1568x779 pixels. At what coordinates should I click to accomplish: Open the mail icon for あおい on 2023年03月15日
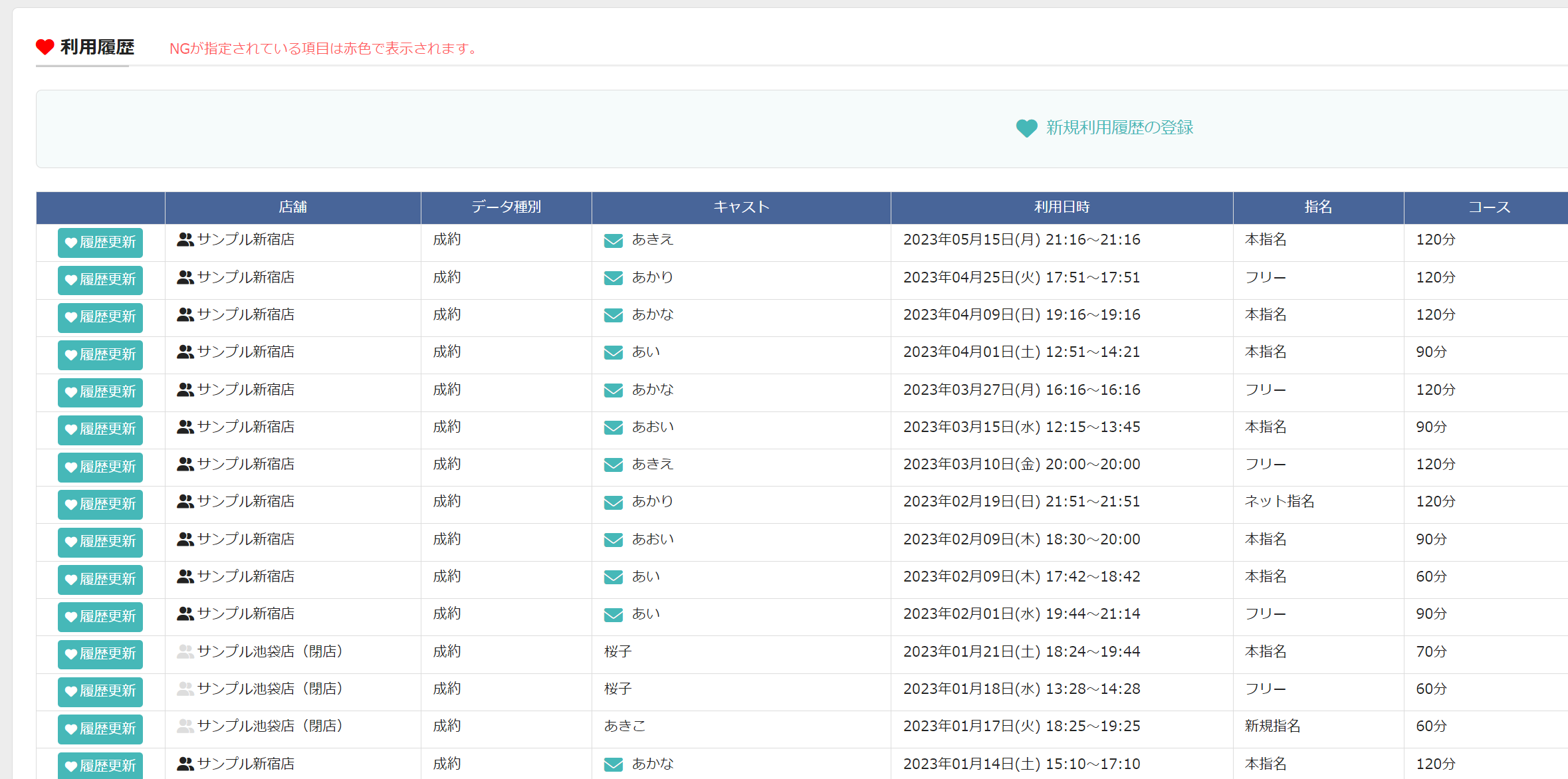click(x=613, y=427)
